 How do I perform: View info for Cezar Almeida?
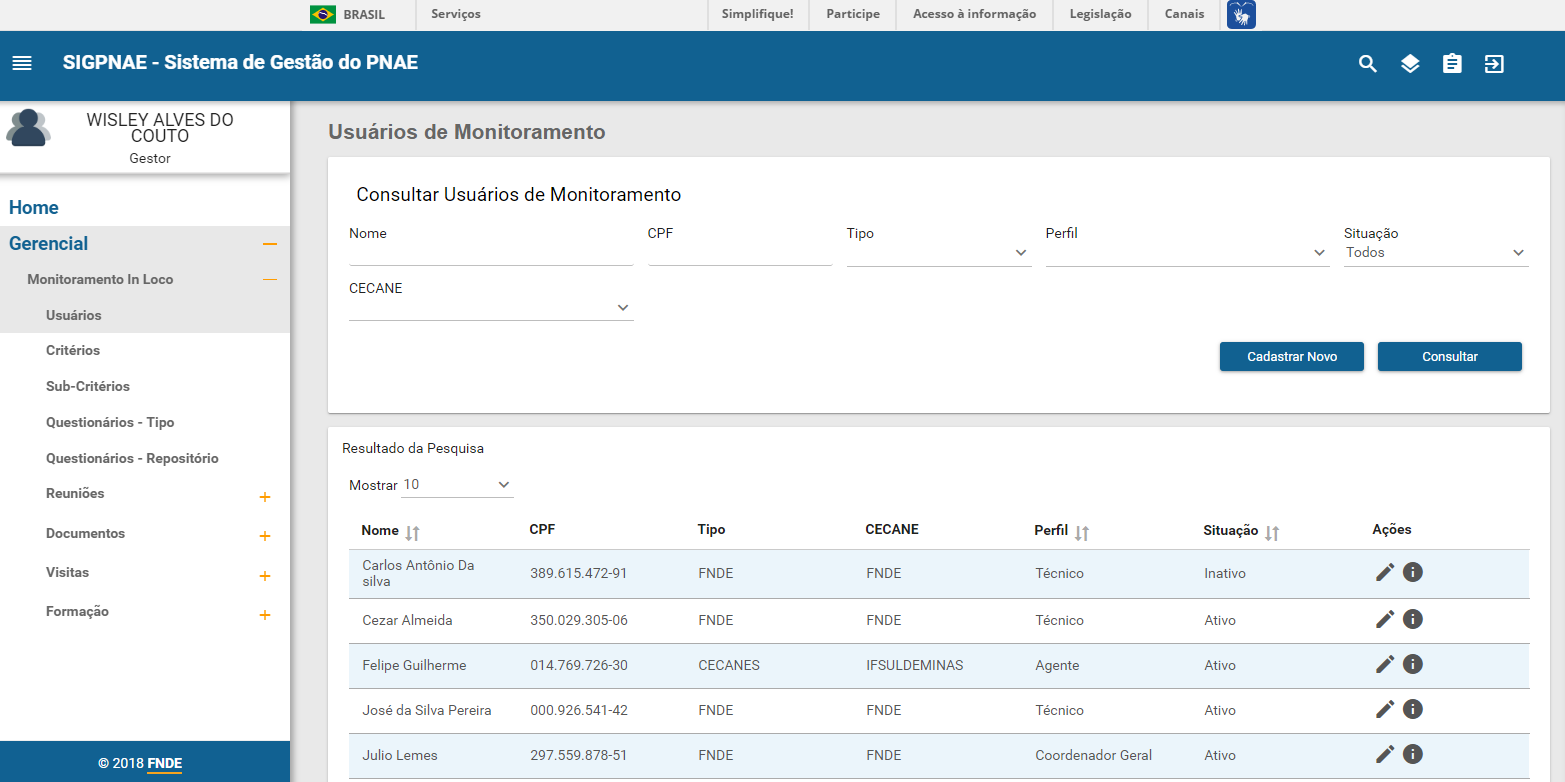1412,619
